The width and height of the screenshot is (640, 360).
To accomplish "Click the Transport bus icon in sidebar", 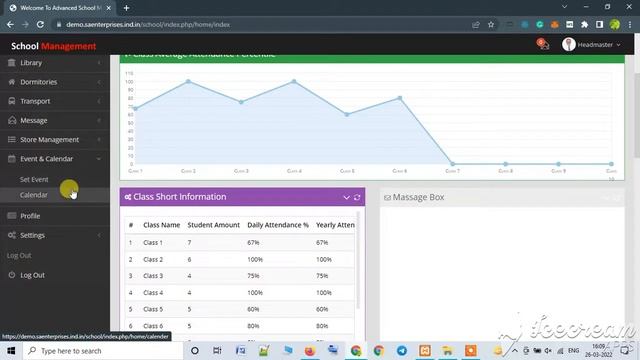I will click(x=12, y=101).
